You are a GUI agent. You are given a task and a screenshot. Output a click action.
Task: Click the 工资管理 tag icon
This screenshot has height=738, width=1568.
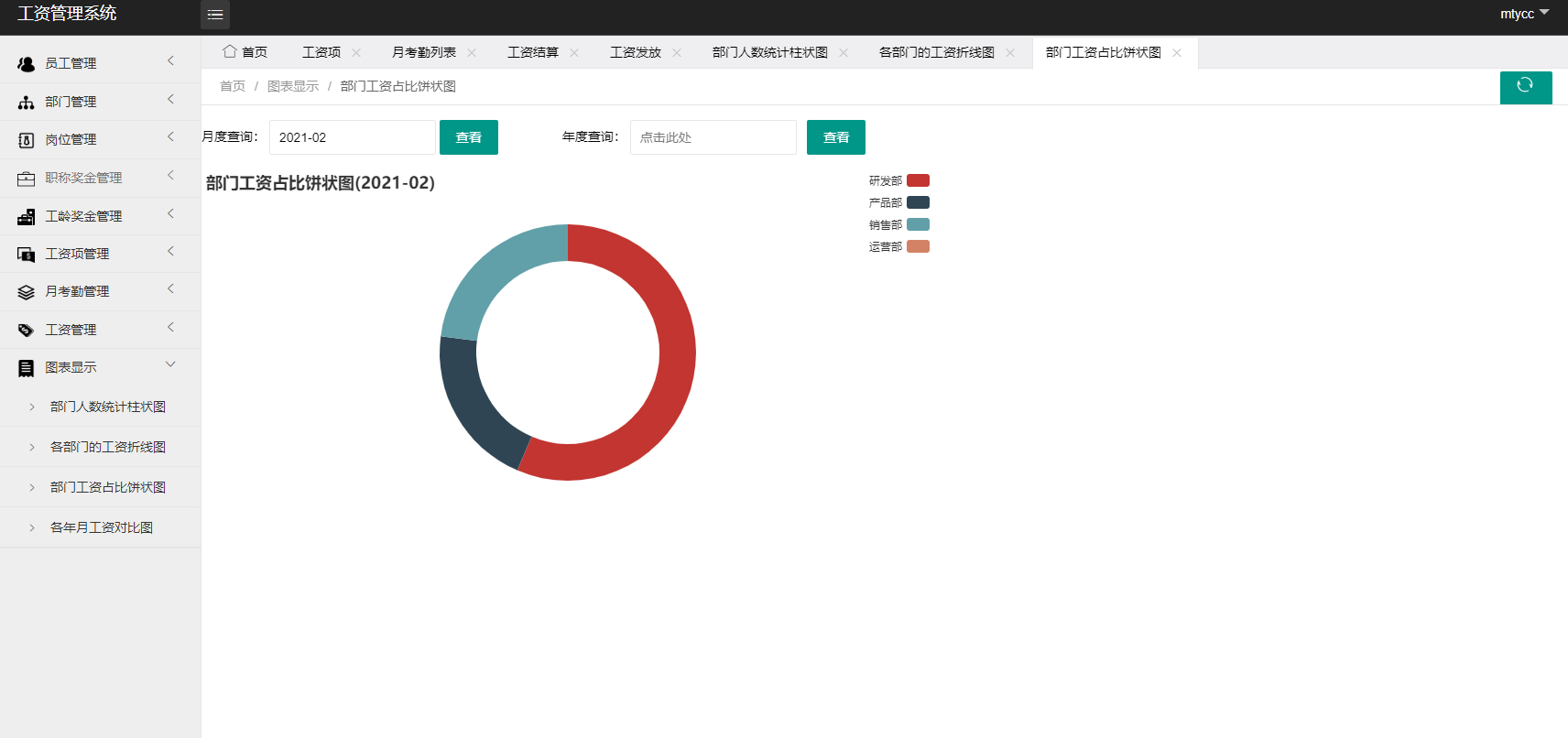(26, 330)
